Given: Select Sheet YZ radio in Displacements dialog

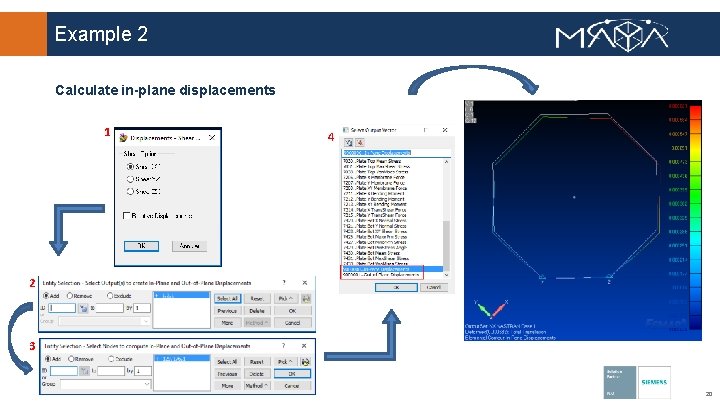Looking at the screenshot, I should pos(130,179).
